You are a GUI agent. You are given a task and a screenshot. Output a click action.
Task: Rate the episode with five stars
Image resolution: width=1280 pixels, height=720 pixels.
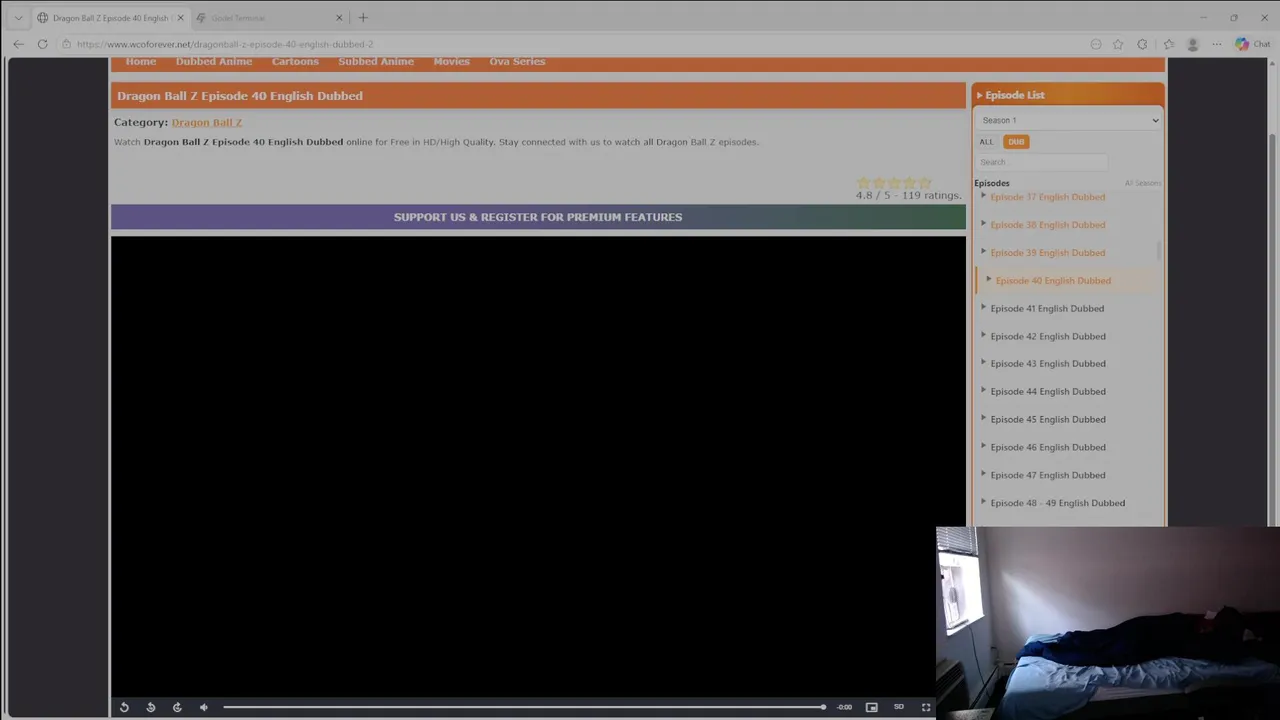(925, 183)
